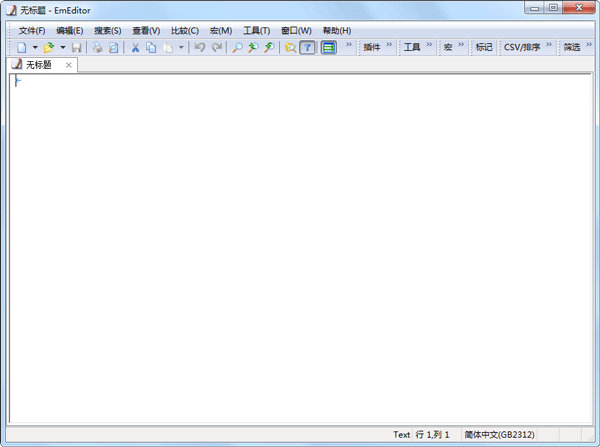Toggle the filter toolbar button
Screen dimensions: 600x447
click(307, 47)
